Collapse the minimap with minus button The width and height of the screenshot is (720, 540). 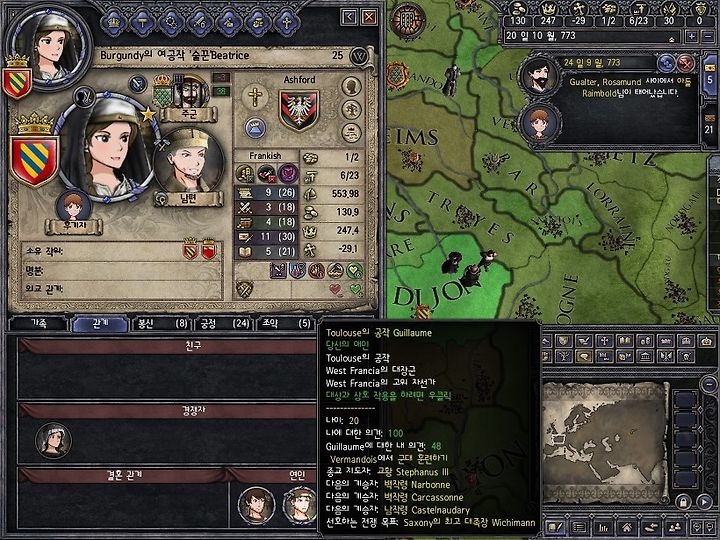pyautogui.click(x=709, y=383)
